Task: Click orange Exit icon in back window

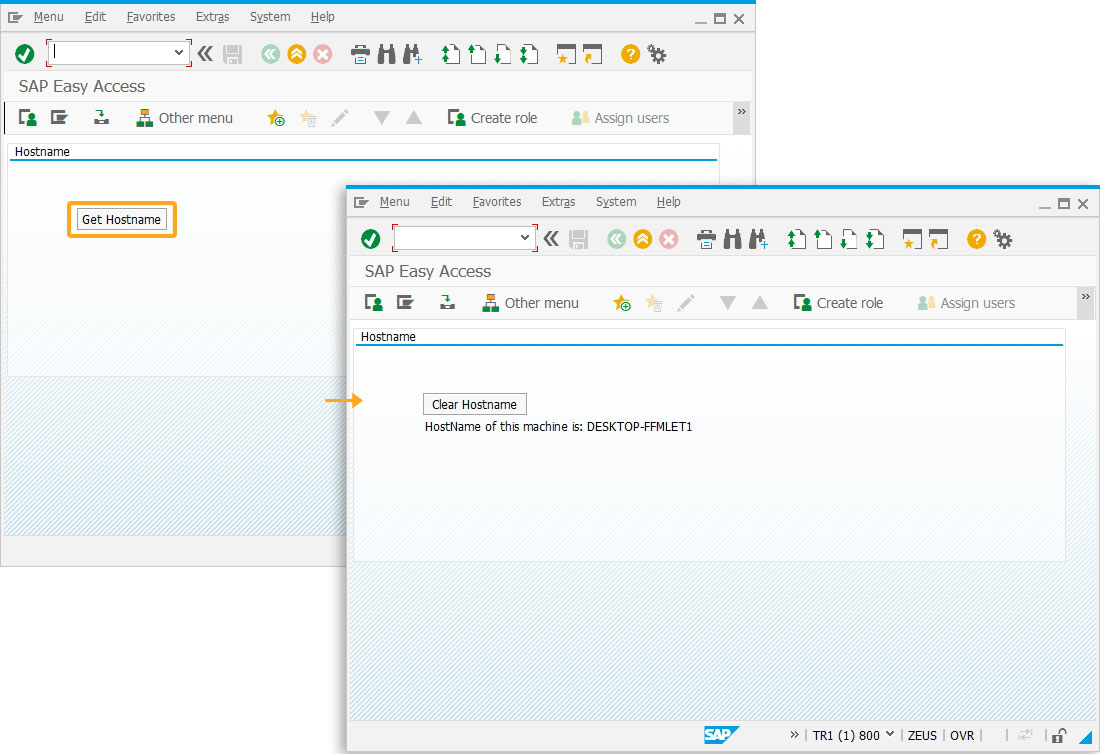Action: (297, 54)
